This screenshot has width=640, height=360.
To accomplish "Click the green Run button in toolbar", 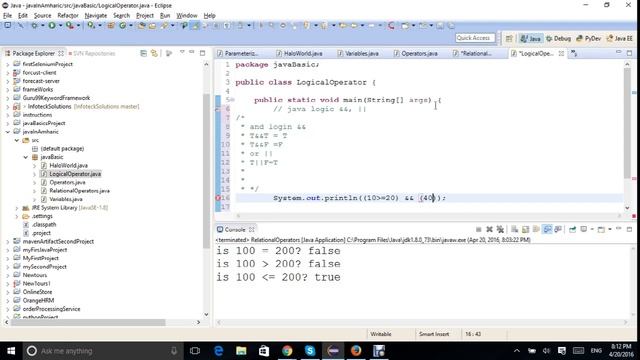I will coord(52,25).
